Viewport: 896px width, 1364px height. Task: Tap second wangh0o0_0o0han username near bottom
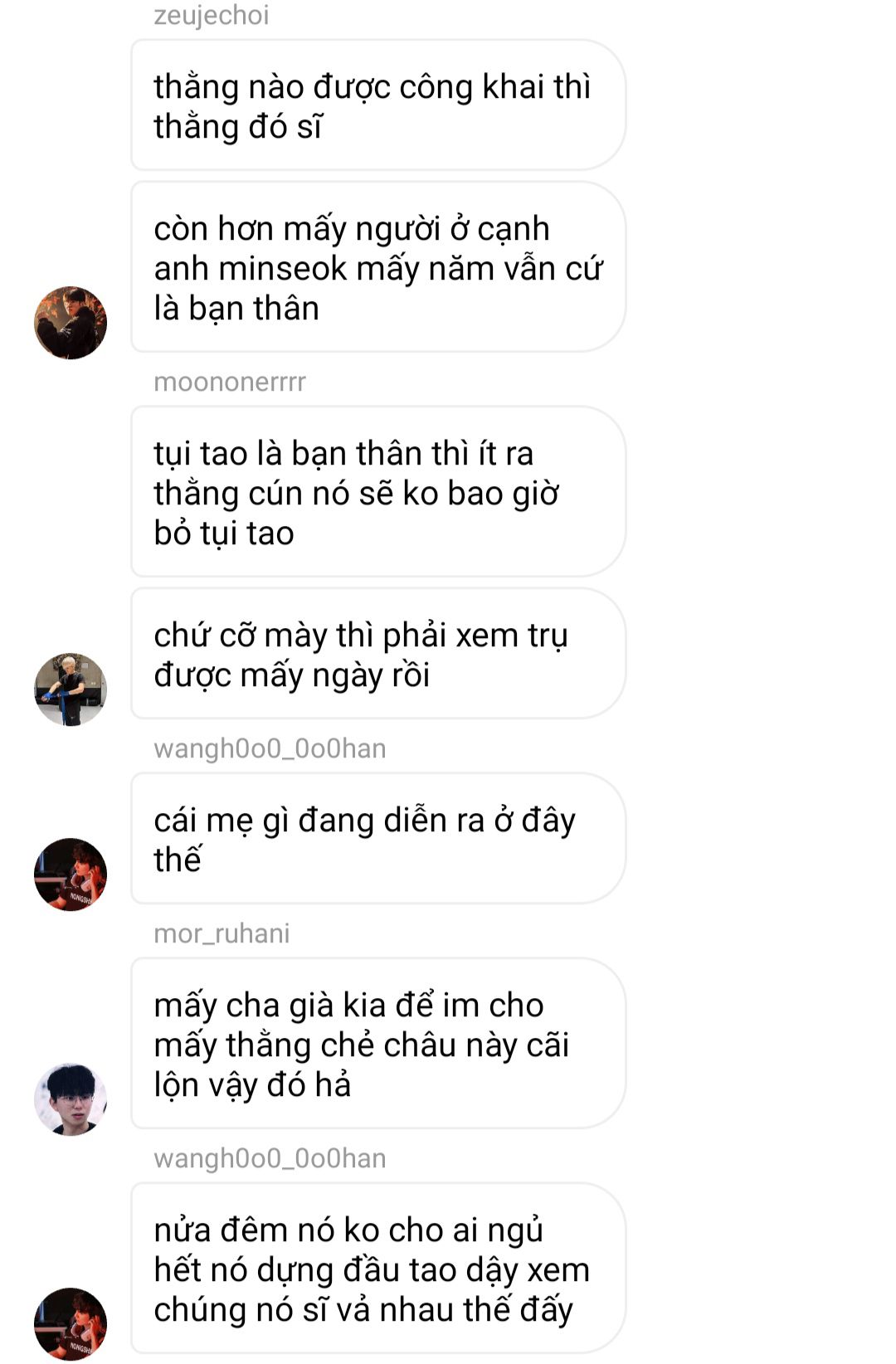pyautogui.click(x=270, y=1158)
